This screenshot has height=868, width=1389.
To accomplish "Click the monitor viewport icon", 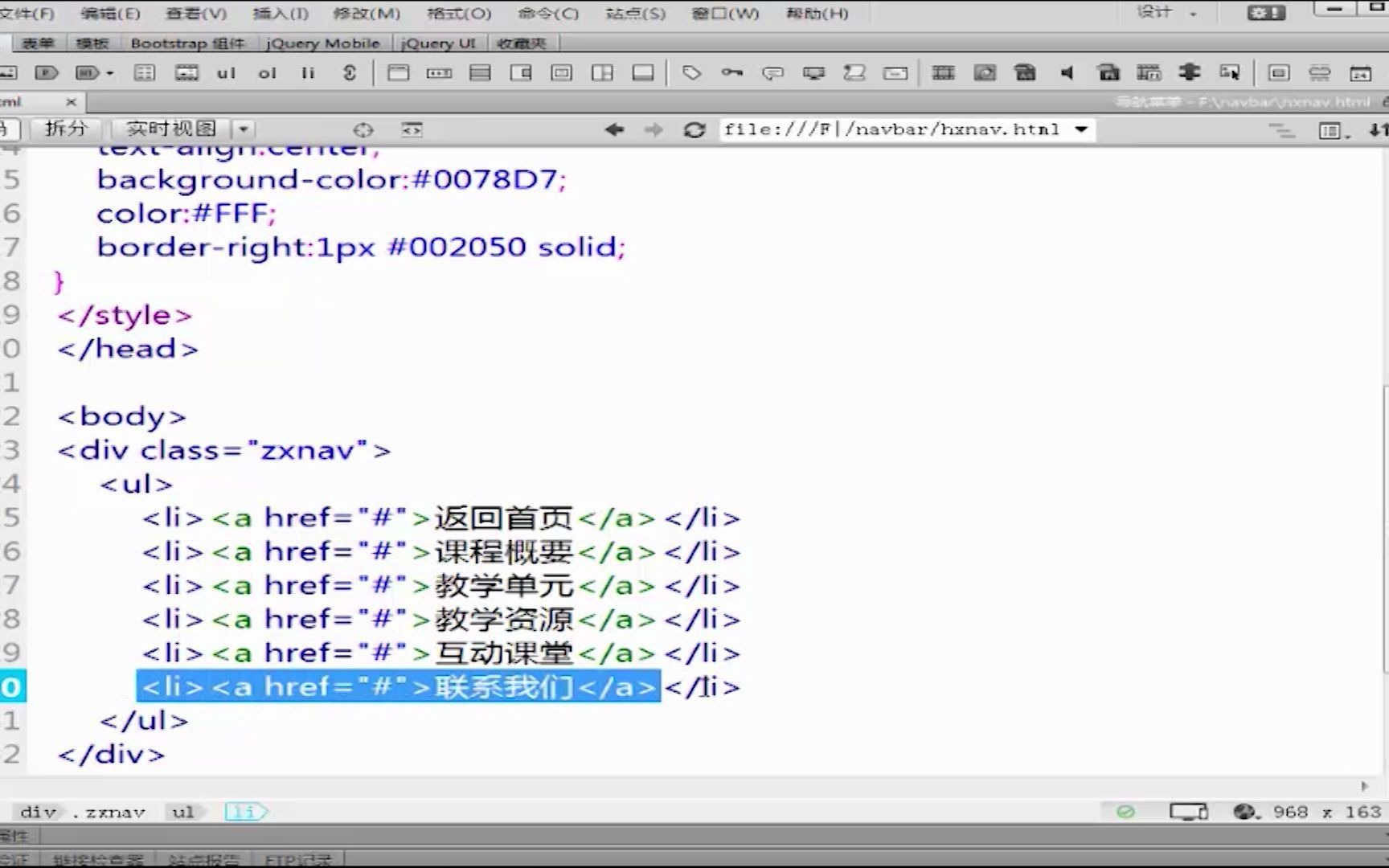I will tap(813, 74).
